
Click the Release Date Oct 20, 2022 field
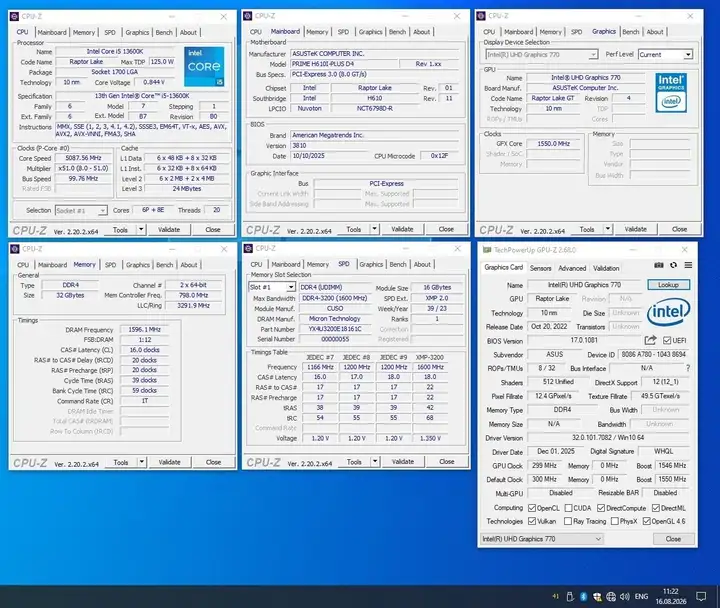[x=549, y=327]
